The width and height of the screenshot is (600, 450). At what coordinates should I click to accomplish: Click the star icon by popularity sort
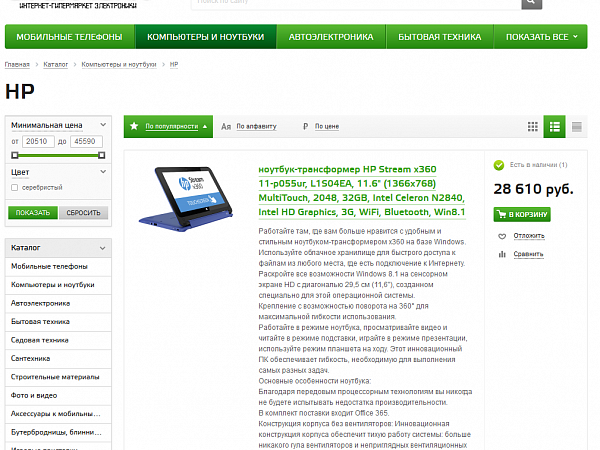pyautogui.click(x=134, y=126)
